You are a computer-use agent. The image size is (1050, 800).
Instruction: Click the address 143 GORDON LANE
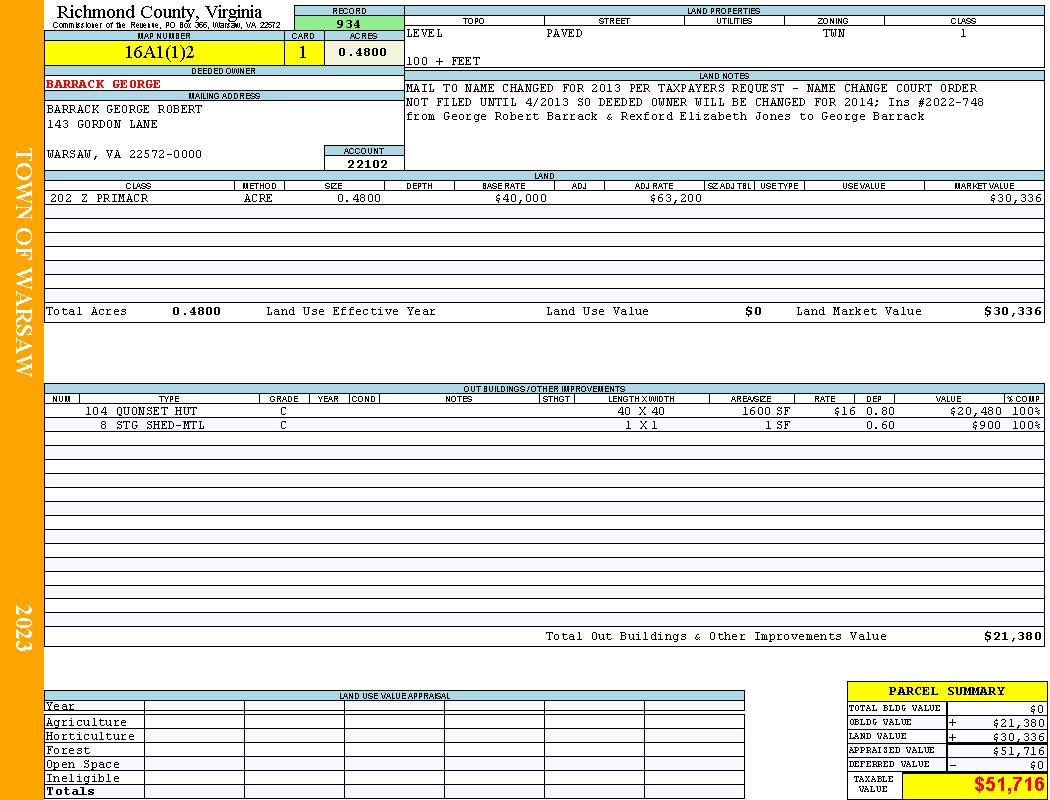coord(102,124)
